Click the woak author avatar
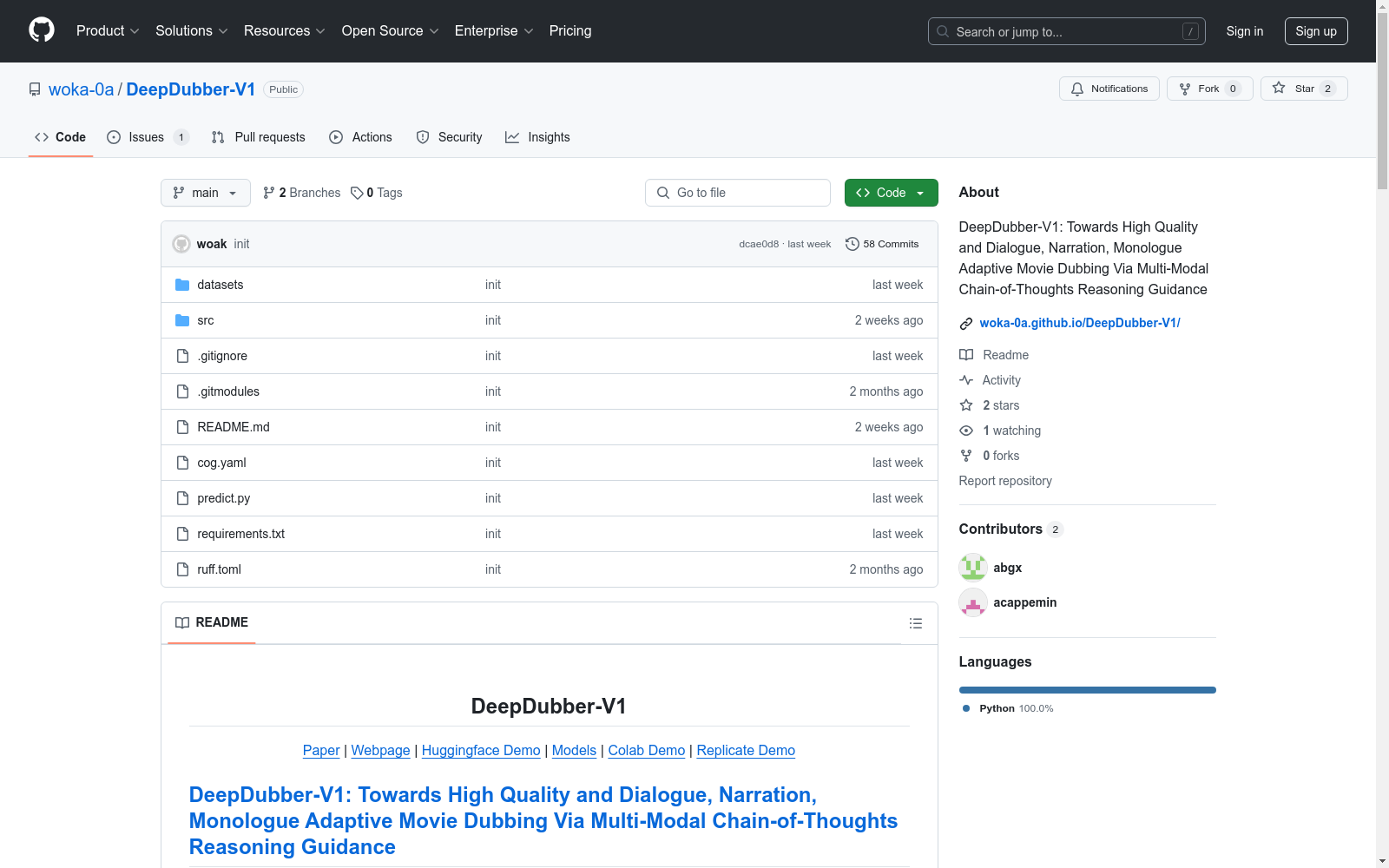The height and width of the screenshot is (868, 1389). point(181,244)
